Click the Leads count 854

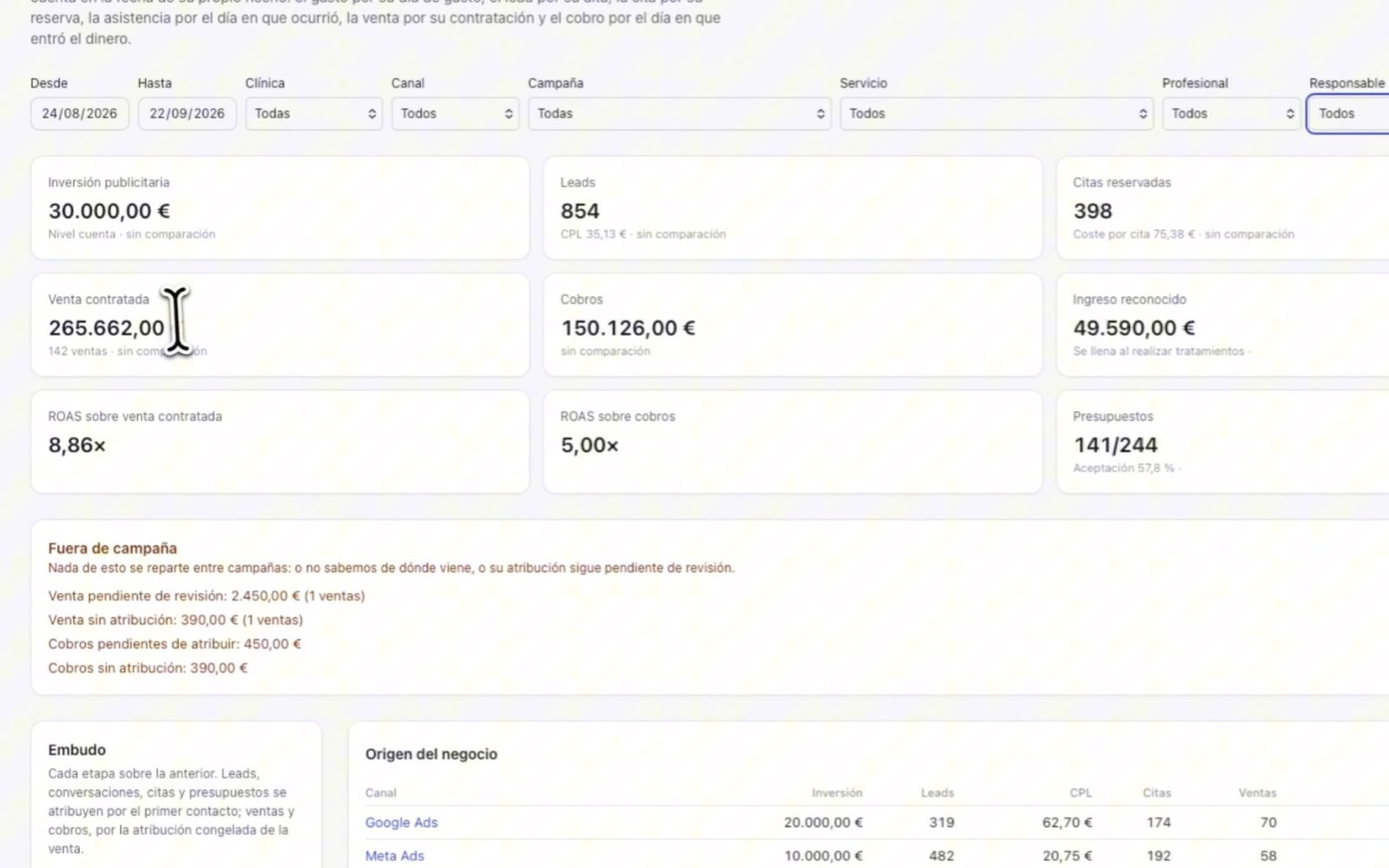[x=580, y=211]
